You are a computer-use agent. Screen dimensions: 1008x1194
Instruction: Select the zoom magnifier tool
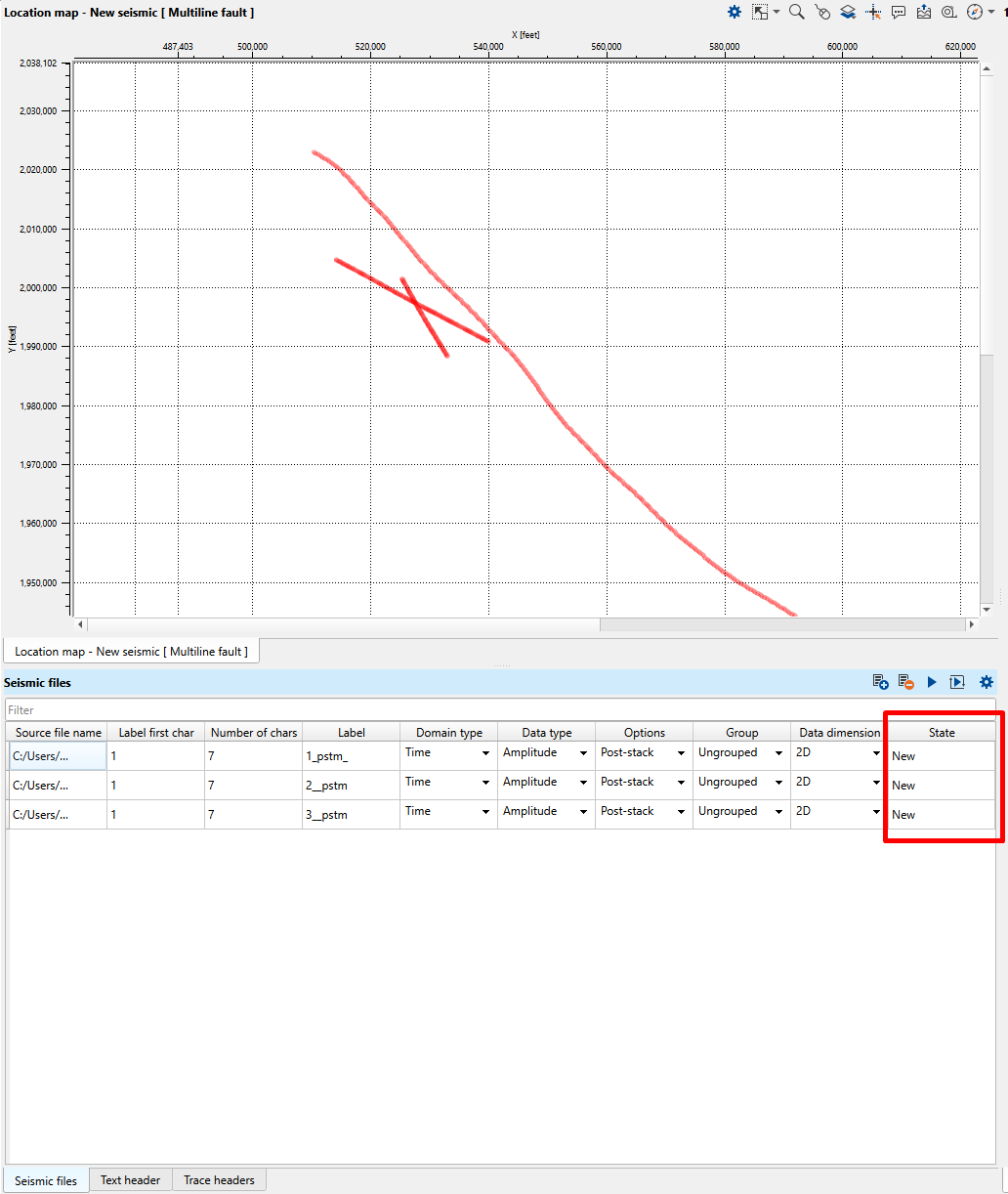pyautogui.click(x=796, y=12)
